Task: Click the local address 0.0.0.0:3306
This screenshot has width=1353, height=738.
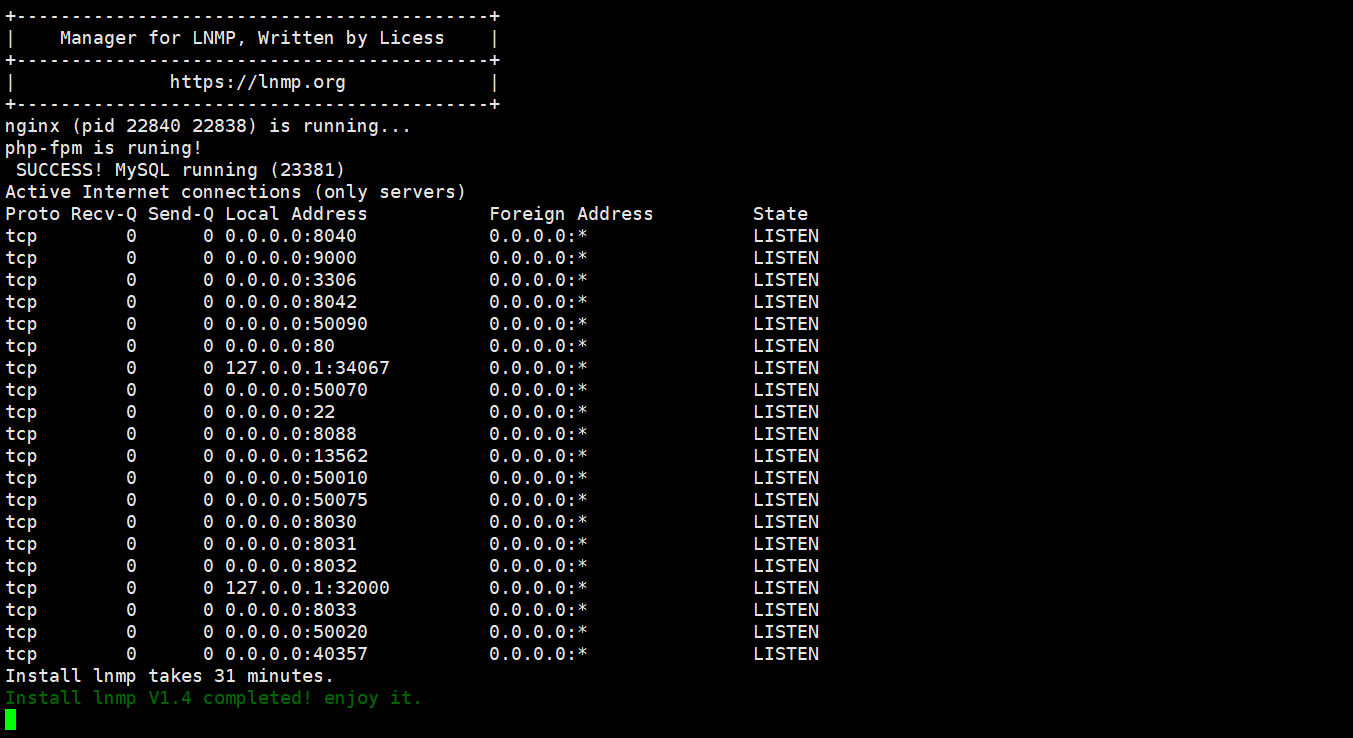Action: point(290,280)
